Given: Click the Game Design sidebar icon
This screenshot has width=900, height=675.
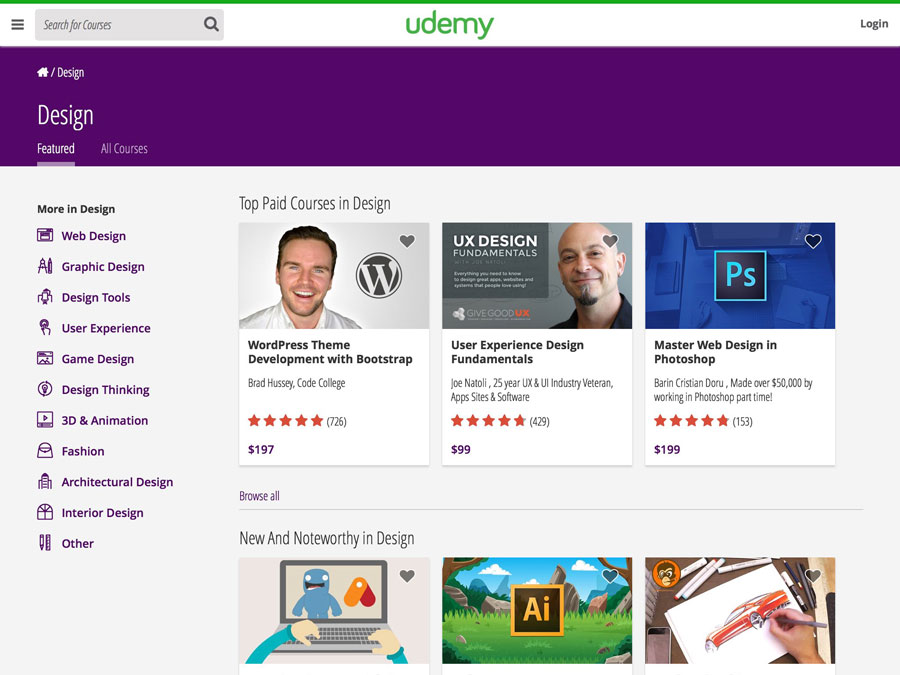Looking at the screenshot, I should 45,359.
